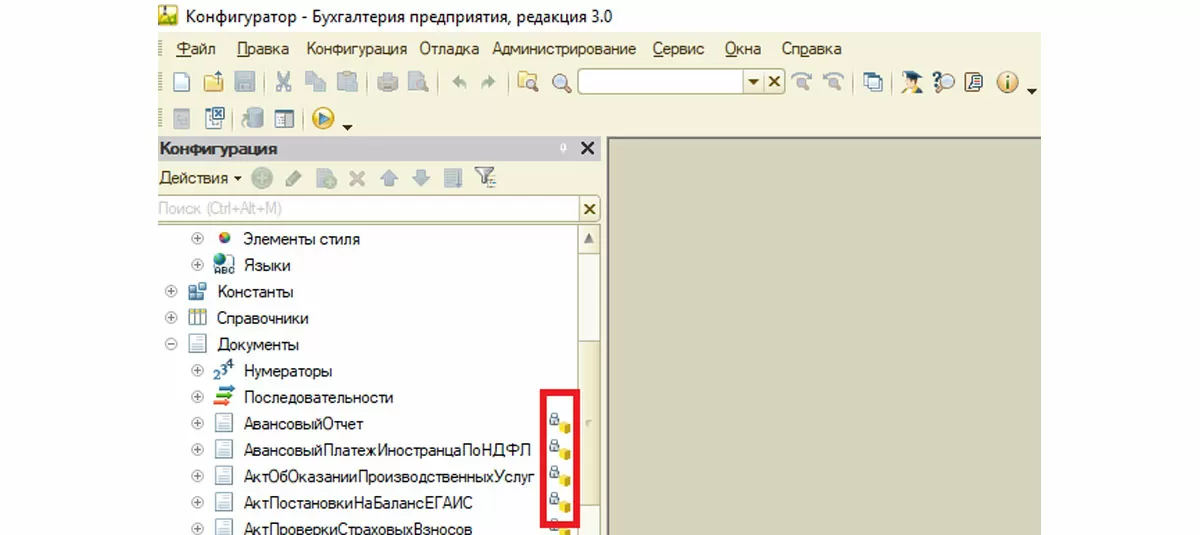
Task: Select the Константы item
Action: pos(256,292)
